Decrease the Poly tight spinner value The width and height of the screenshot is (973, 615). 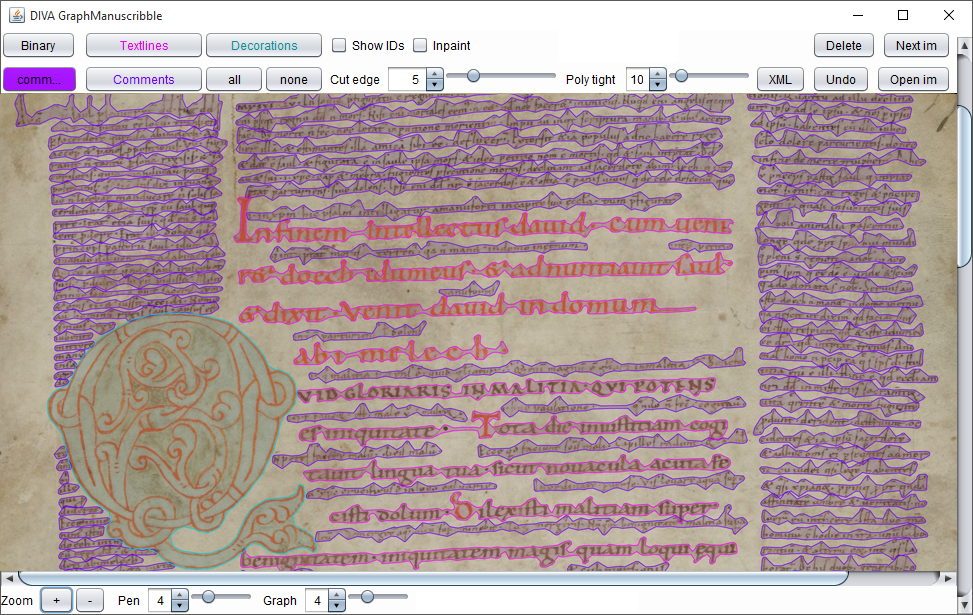(x=658, y=85)
